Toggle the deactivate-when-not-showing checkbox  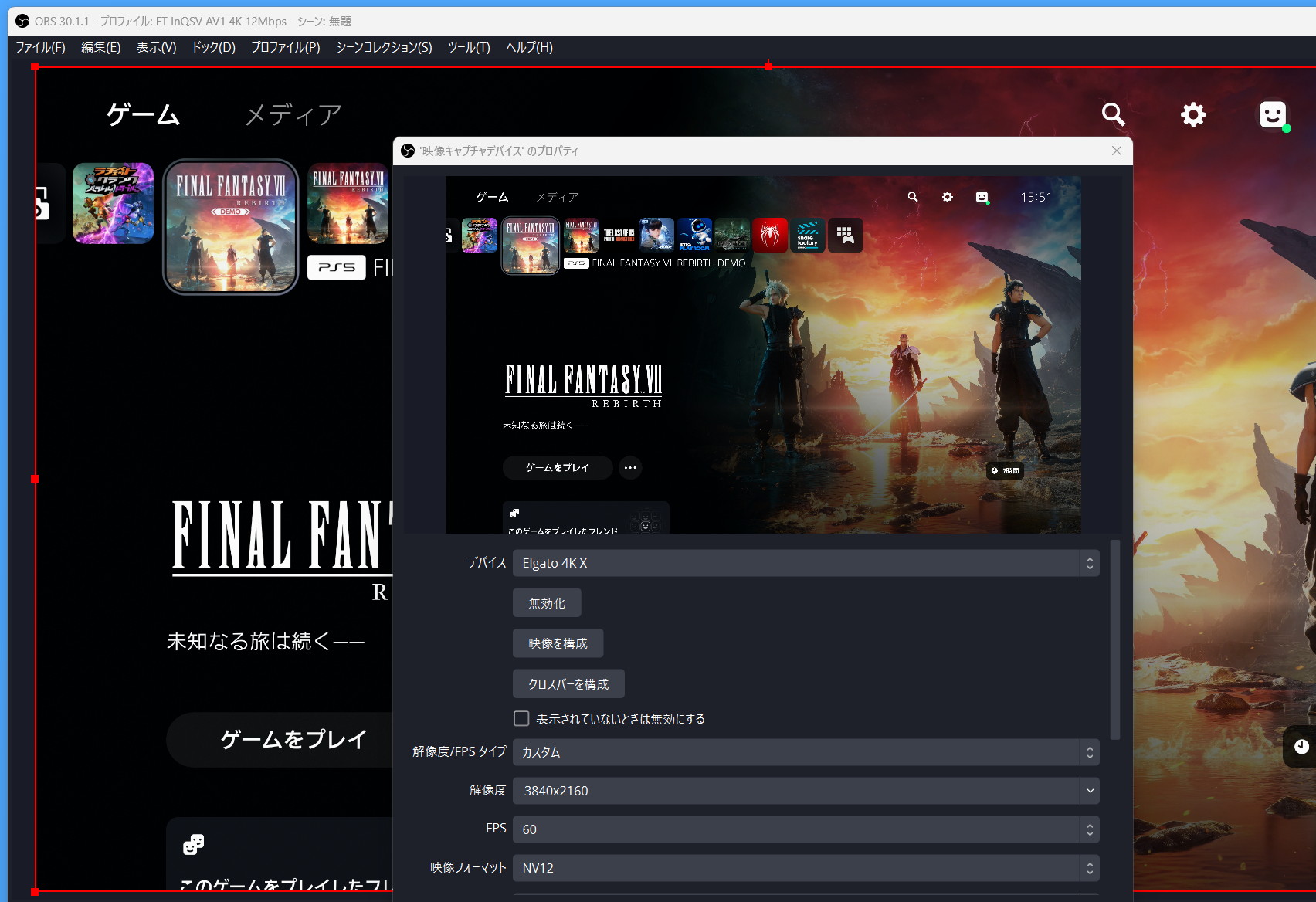click(521, 718)
